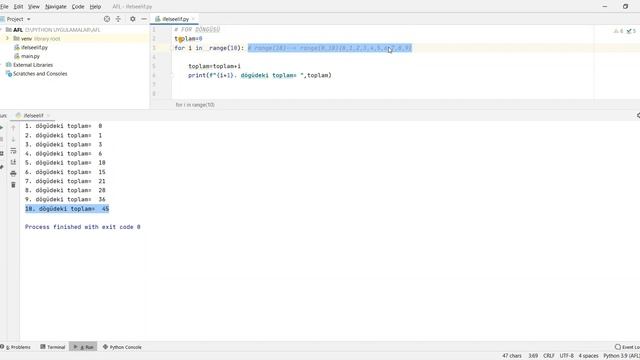The height and width of the screenshot is (360, 640).
Task: Click output line '5. dögüdeki toplam= 10'
Action: [x=65, y=162]
